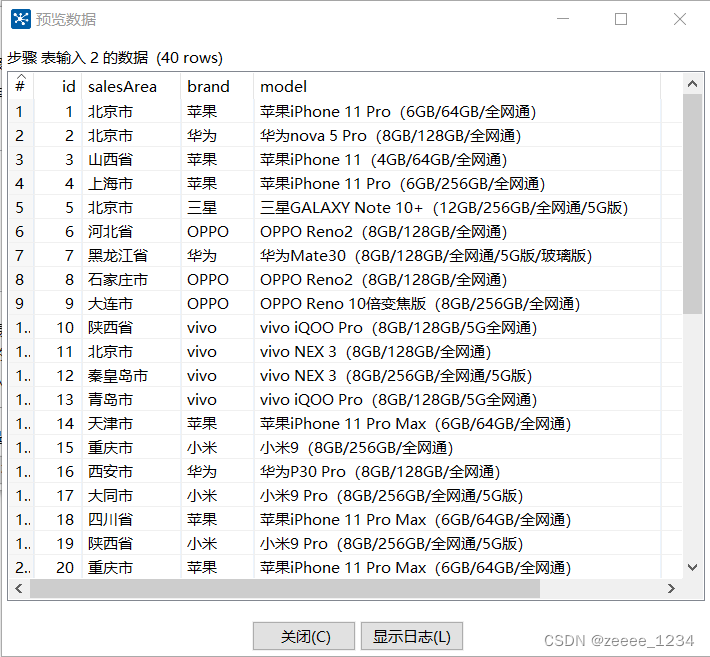The width and height of the screenshot is (710, 657).
Task: Maximize the 预览数据 window
Action: pos(621,19)
